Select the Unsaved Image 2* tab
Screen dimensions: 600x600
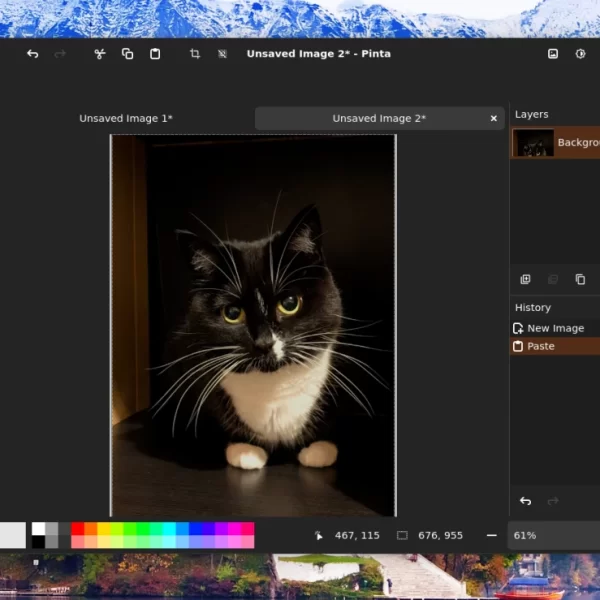pyautogui.click(x=379, y=119)
